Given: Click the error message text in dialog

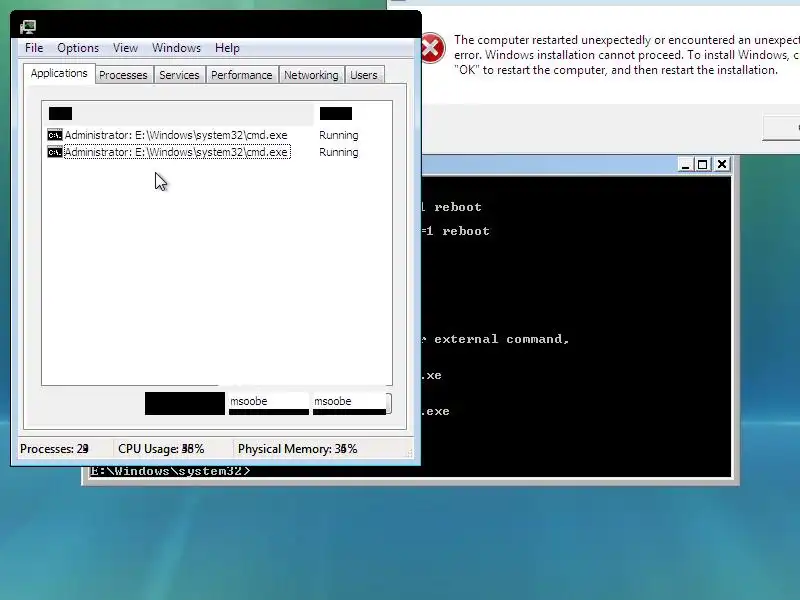Looking at the screenshot, I should click(x=627, y=55).
